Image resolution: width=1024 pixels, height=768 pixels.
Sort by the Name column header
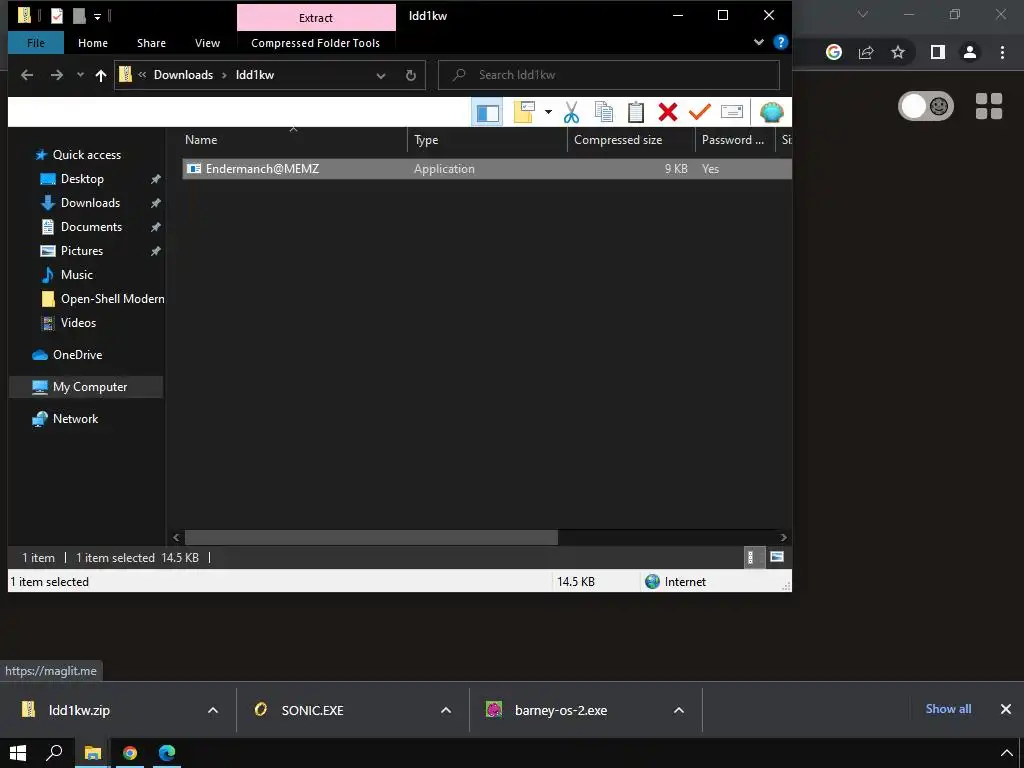pos(293,140)
